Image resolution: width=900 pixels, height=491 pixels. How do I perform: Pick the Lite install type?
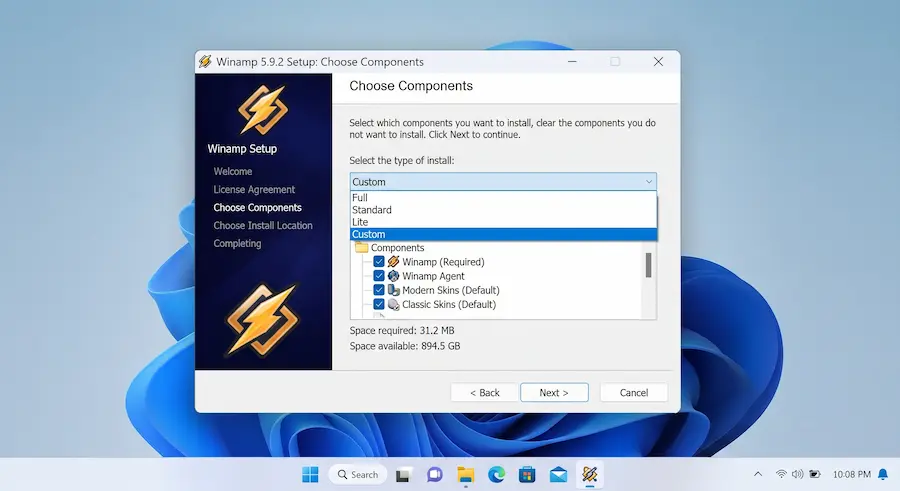(x=503, y=222)
